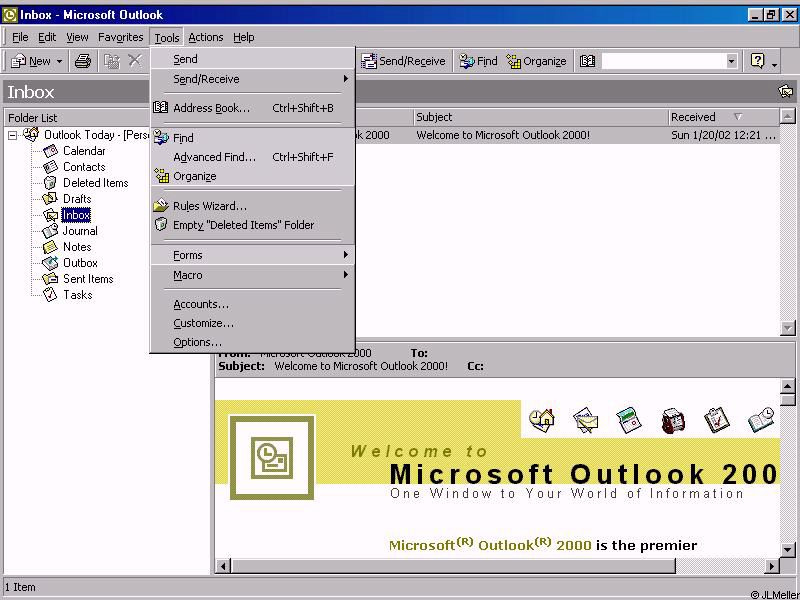
Task: Choose Empty "Deleted Items" Folder menu entry
Action: point(253,225)
